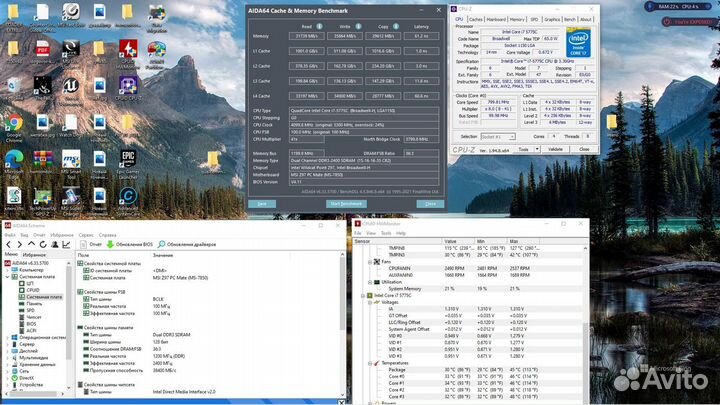The width and height of the screenshot is (720, 405).
Task: Open Epic Games Launcher desktop shortcut
Action: [128, 164]
